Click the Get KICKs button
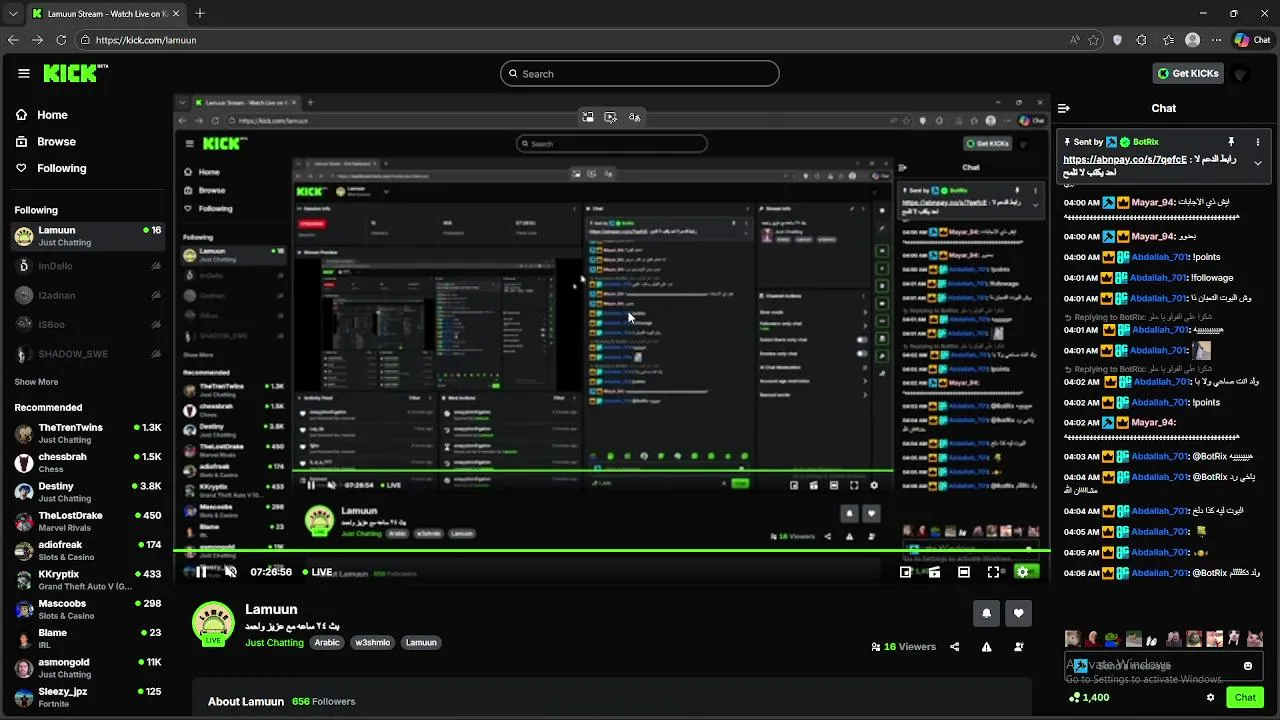 (x=1188, y=73)
